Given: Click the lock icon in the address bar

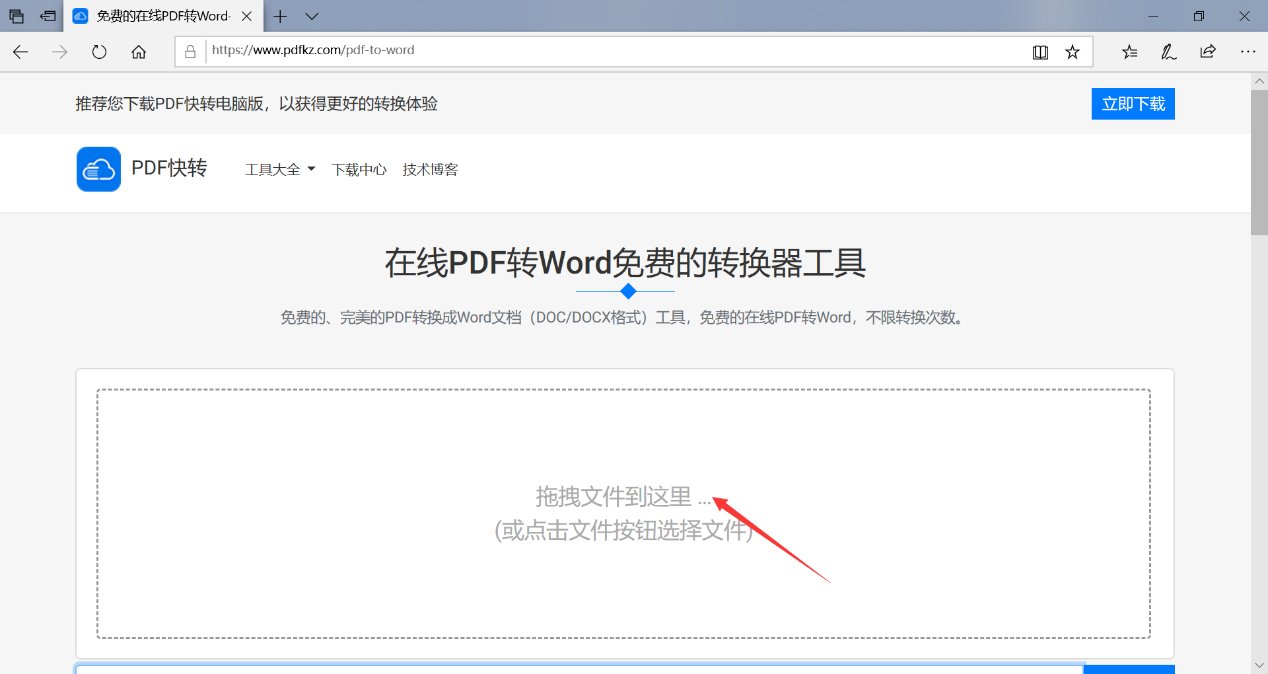Looking at the screenshot, I should click(x=190, y=50).
